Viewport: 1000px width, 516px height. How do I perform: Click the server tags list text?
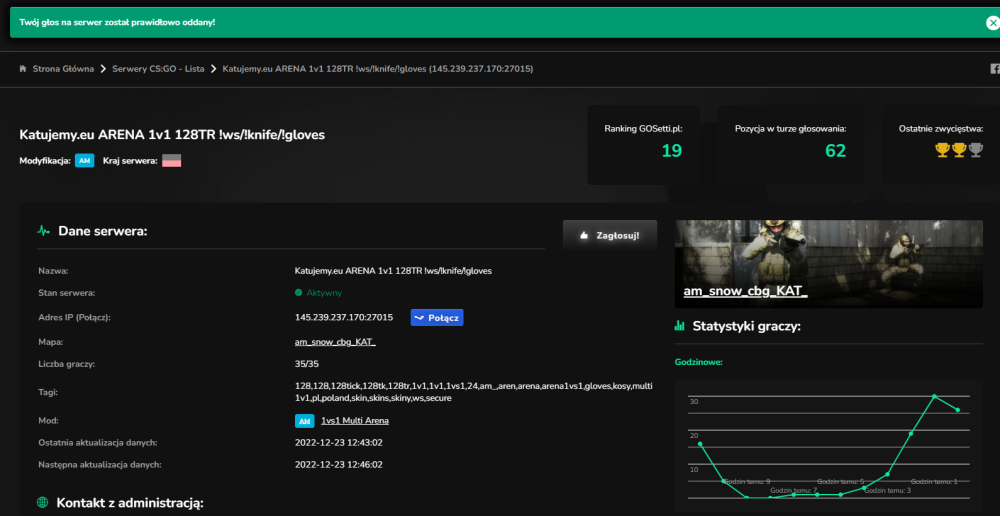(474, 392)
